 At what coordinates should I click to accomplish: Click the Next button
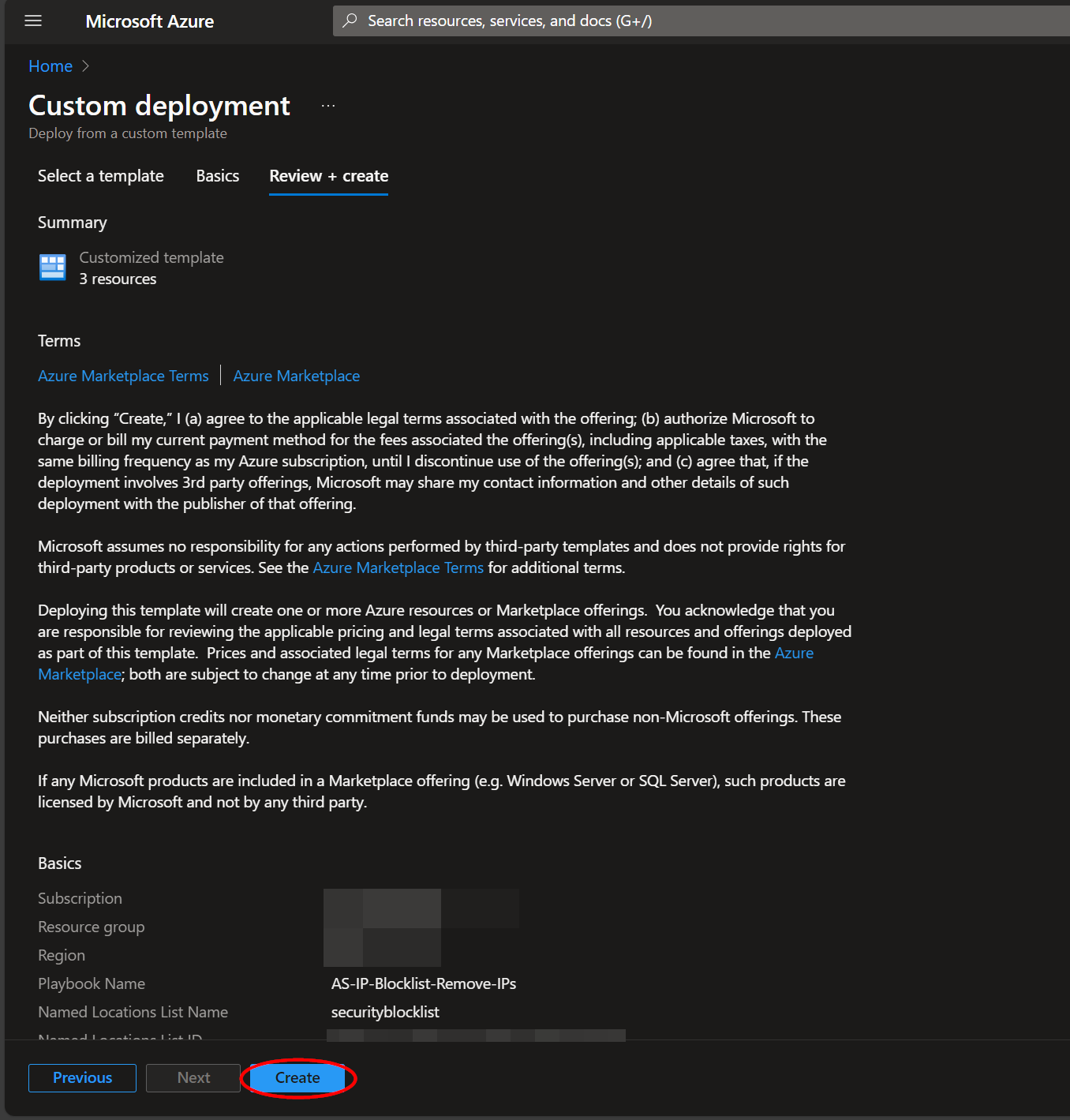(193, 1078)
